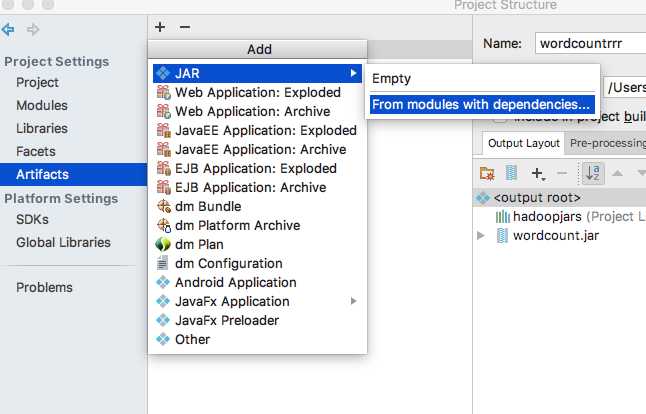Select Empty from the JAR submenu
646x414 pixels.
tap(391, 78)
